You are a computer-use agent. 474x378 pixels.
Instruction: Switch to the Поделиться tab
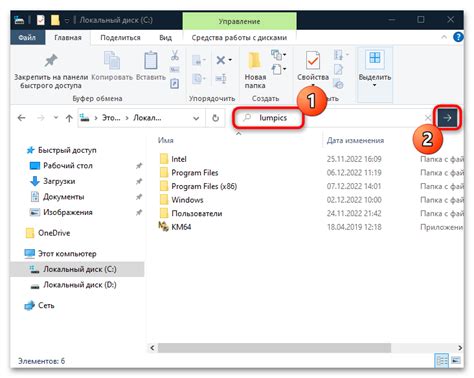coord(120,37)
